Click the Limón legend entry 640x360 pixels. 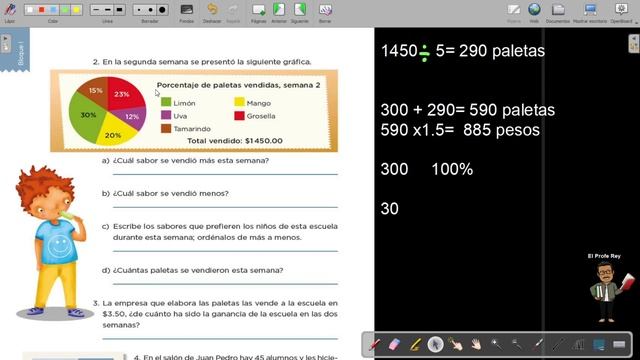click(178, 102)
